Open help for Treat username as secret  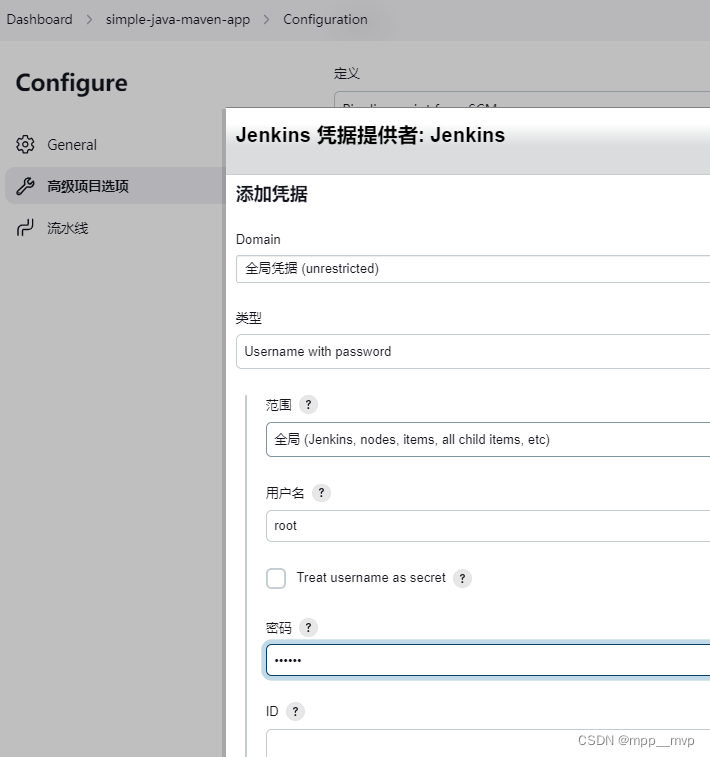[x=462, y=578]
